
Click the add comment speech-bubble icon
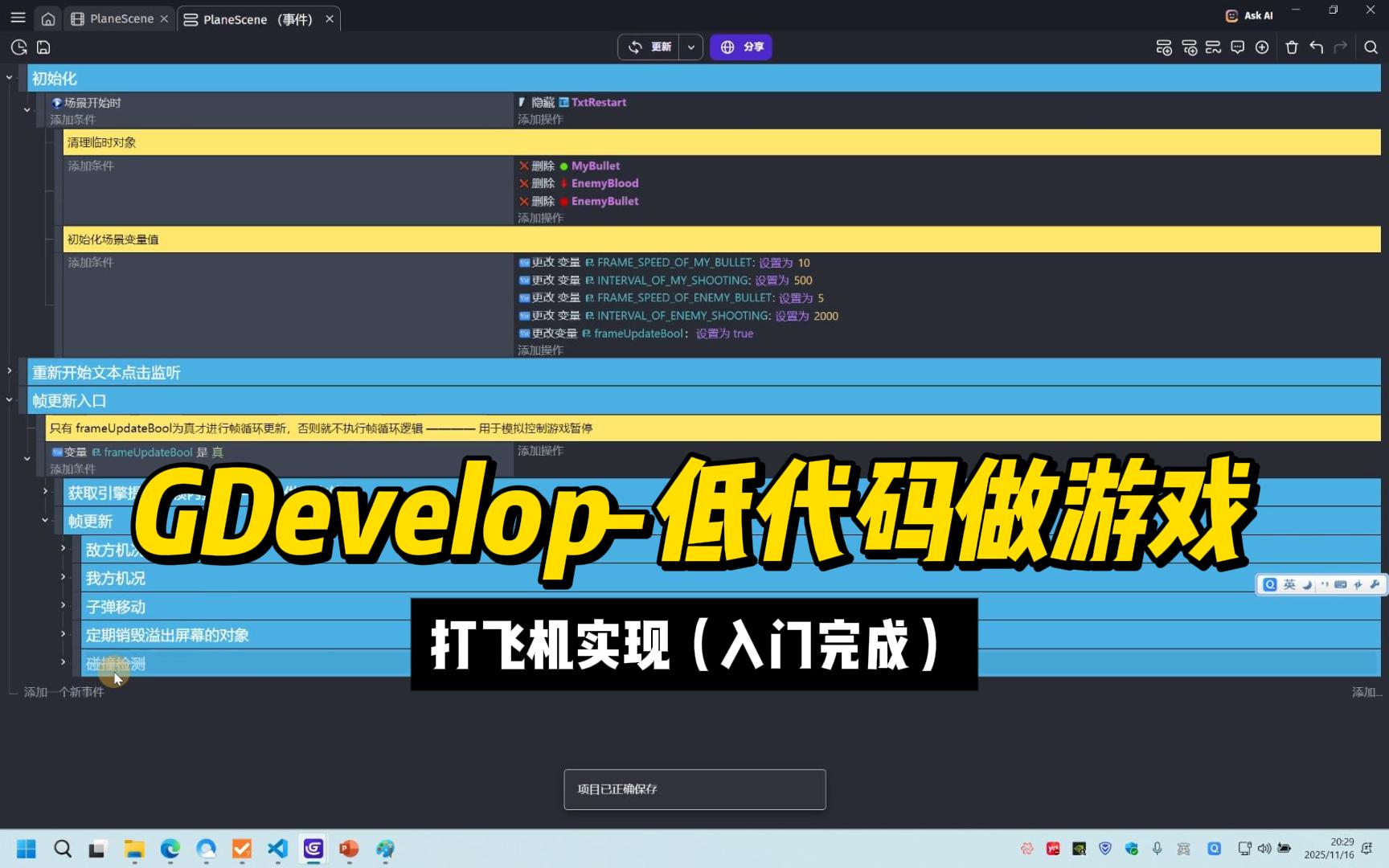[x=1238, y=47]
